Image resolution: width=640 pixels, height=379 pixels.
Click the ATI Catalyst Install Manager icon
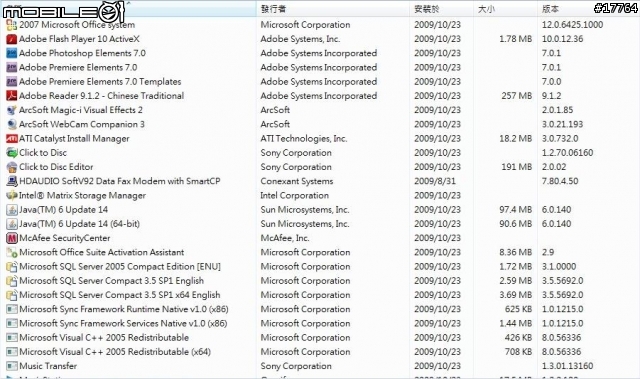[12, 139]
